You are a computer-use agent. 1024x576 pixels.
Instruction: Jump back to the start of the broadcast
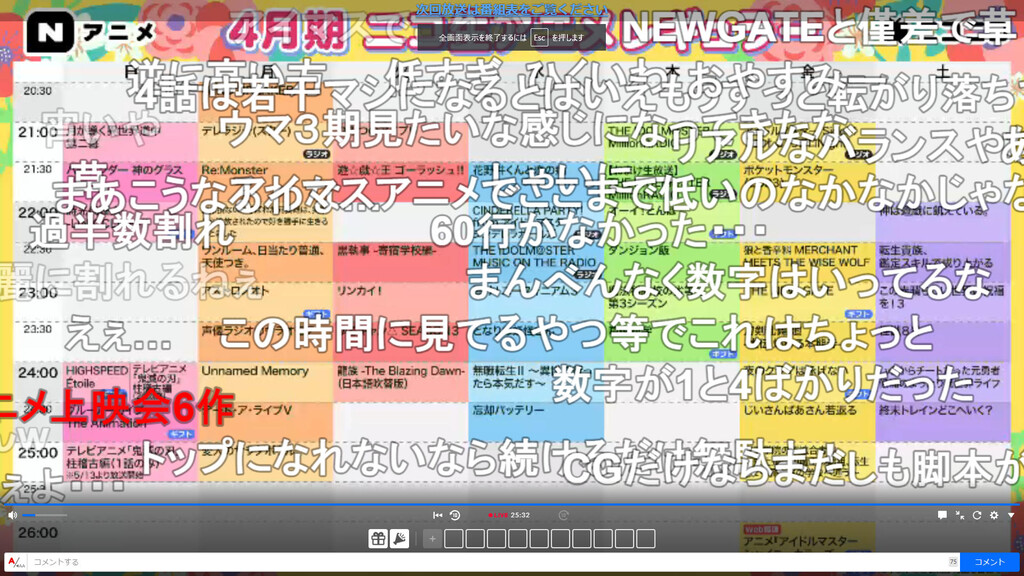[438, 515]
